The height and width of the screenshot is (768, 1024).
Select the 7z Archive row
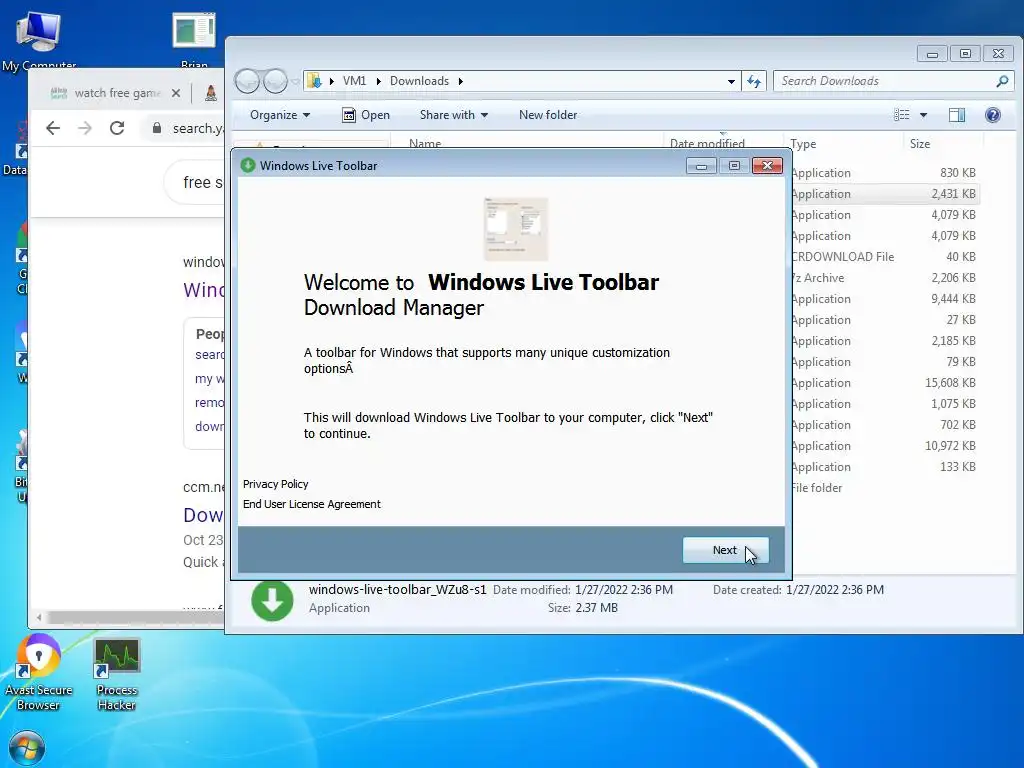885,278
